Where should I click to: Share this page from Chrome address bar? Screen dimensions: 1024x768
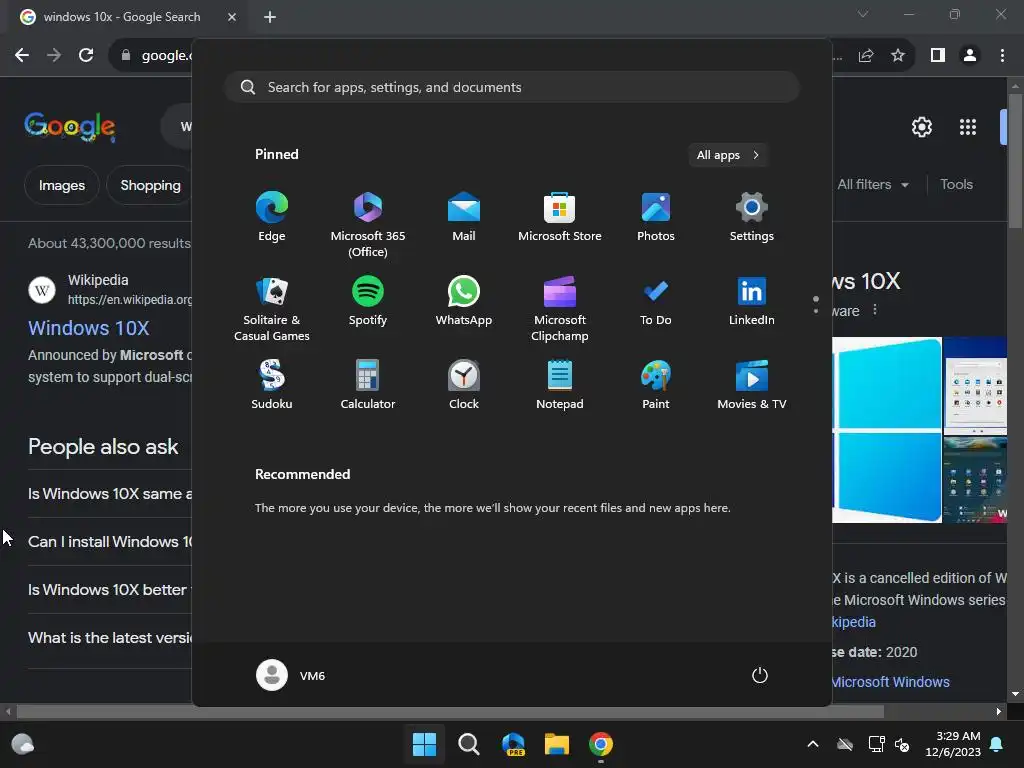point(866,56)
